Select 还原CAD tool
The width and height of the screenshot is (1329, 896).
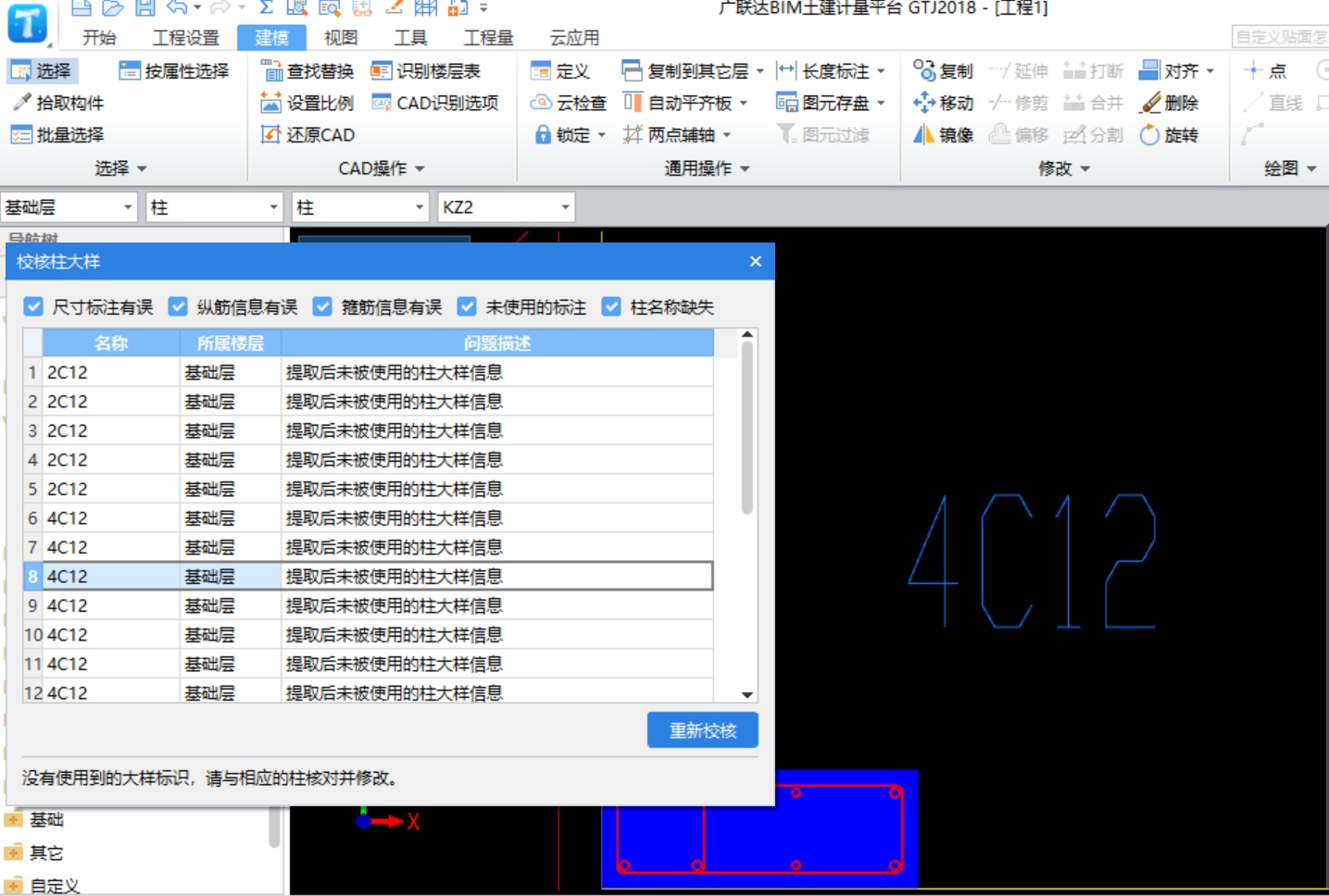point(308,135)
